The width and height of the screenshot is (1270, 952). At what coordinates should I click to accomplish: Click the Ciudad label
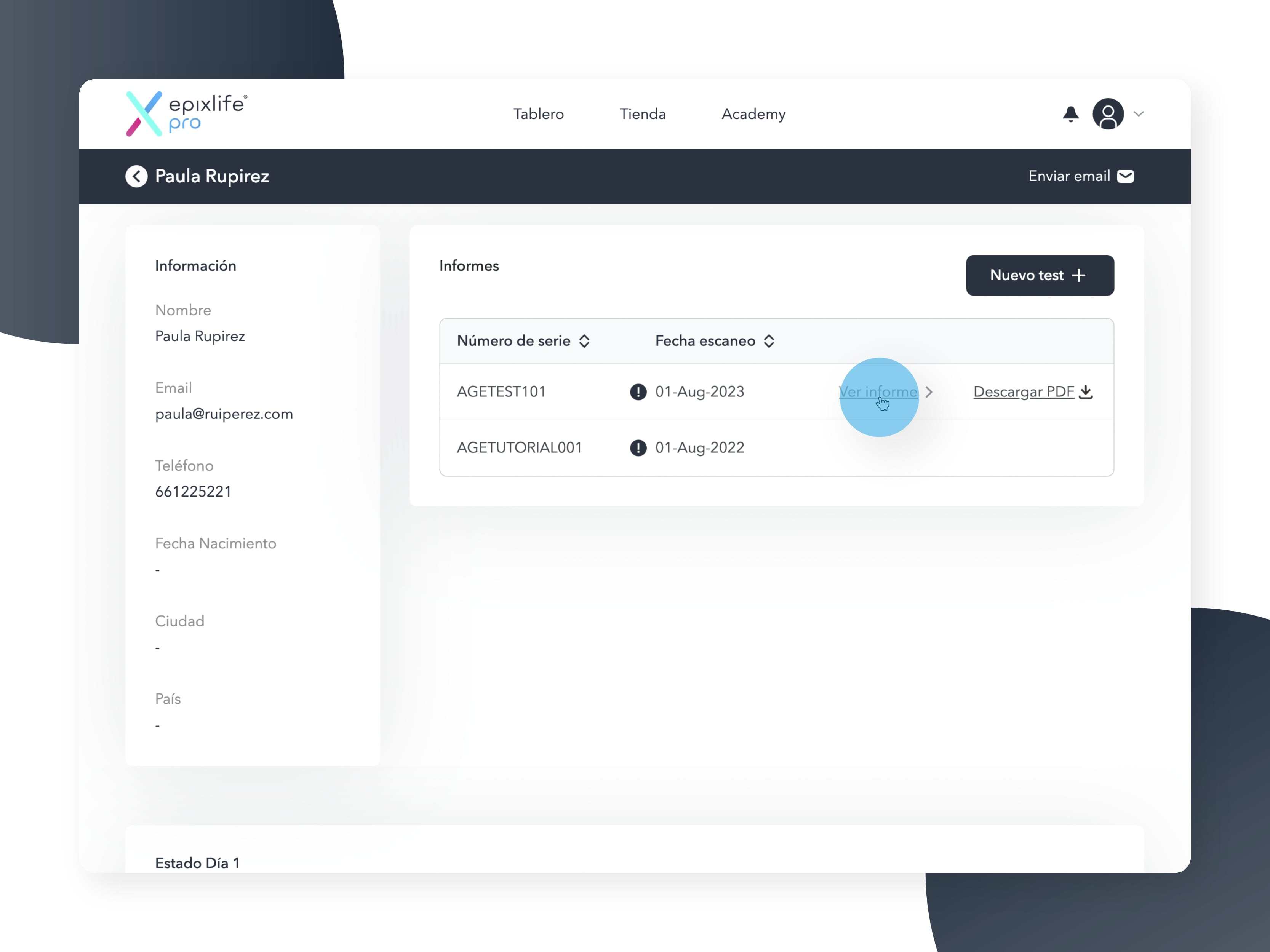pos(180,621)
